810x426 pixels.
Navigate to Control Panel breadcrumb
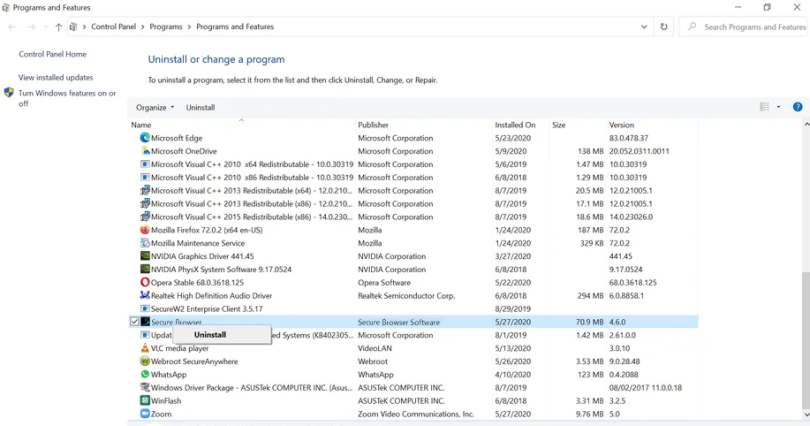click(x=114, y=27)
